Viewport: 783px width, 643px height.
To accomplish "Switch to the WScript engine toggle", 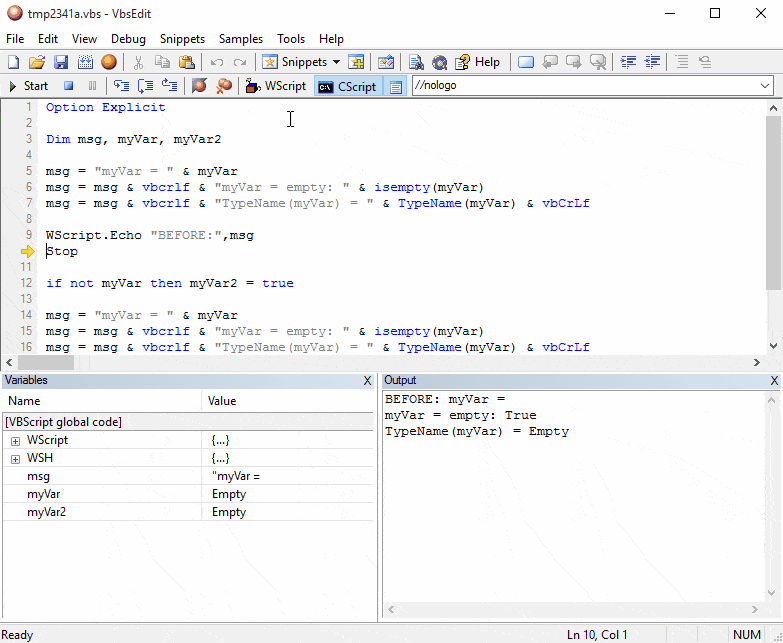I will [x=276, y=86].
